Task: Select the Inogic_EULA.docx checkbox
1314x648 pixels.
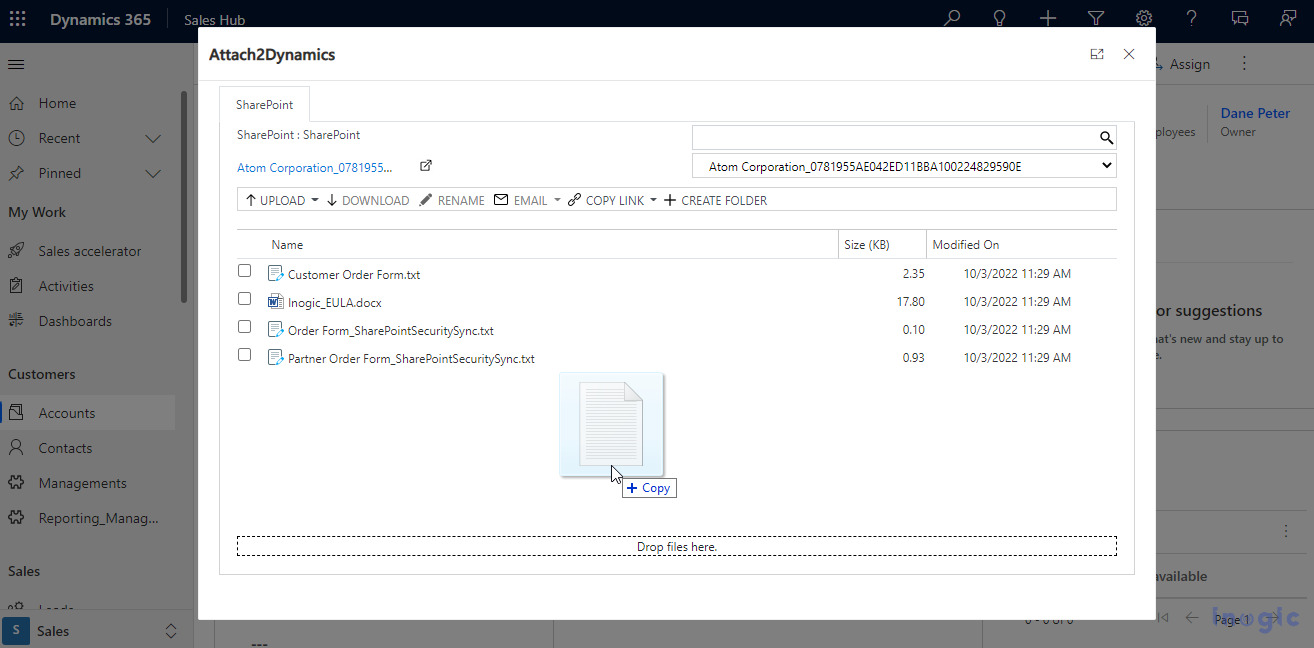Action: coord(244,298)
